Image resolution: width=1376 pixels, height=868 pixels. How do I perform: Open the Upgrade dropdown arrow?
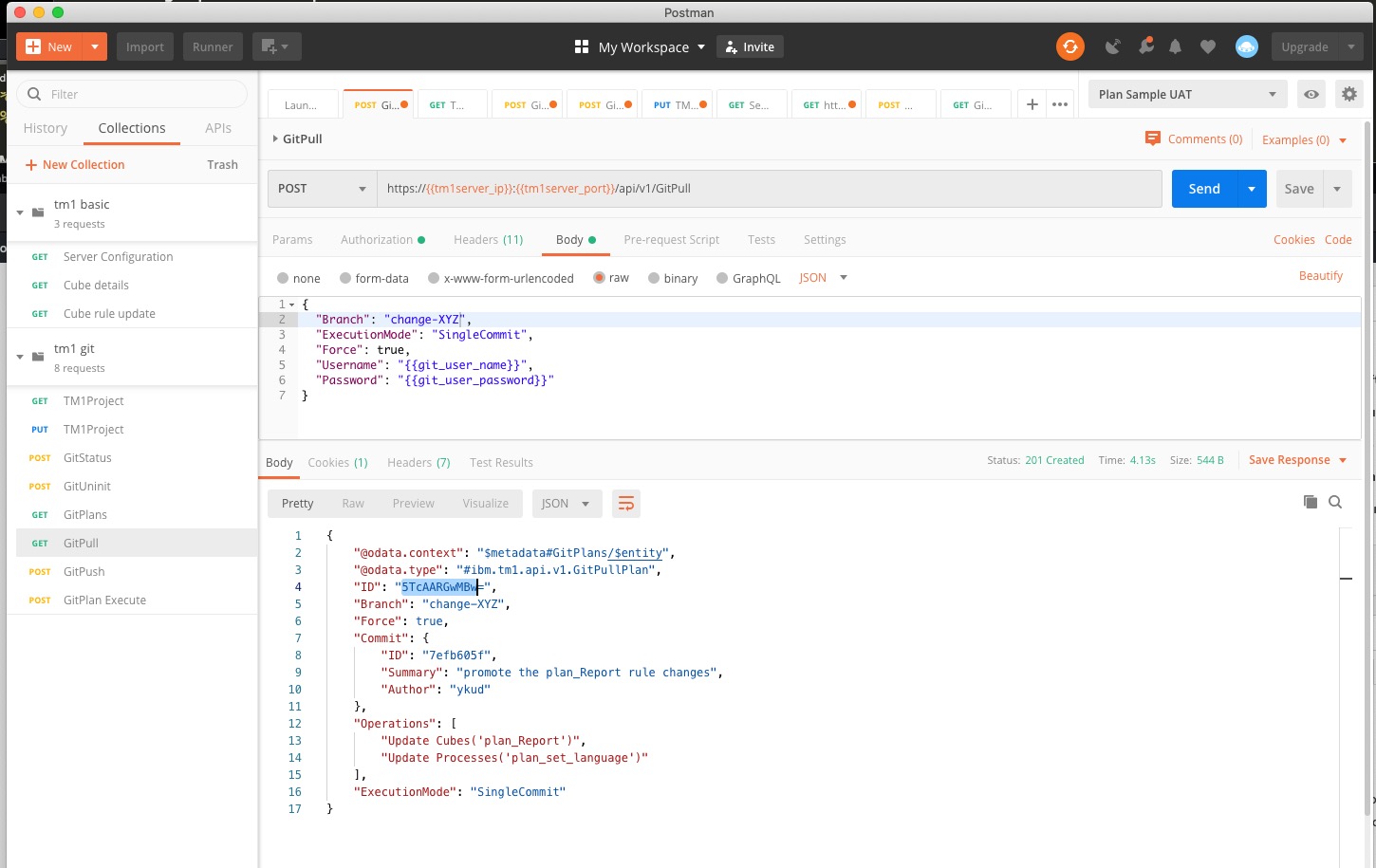pyautogui.click(x=1351, y=46)
